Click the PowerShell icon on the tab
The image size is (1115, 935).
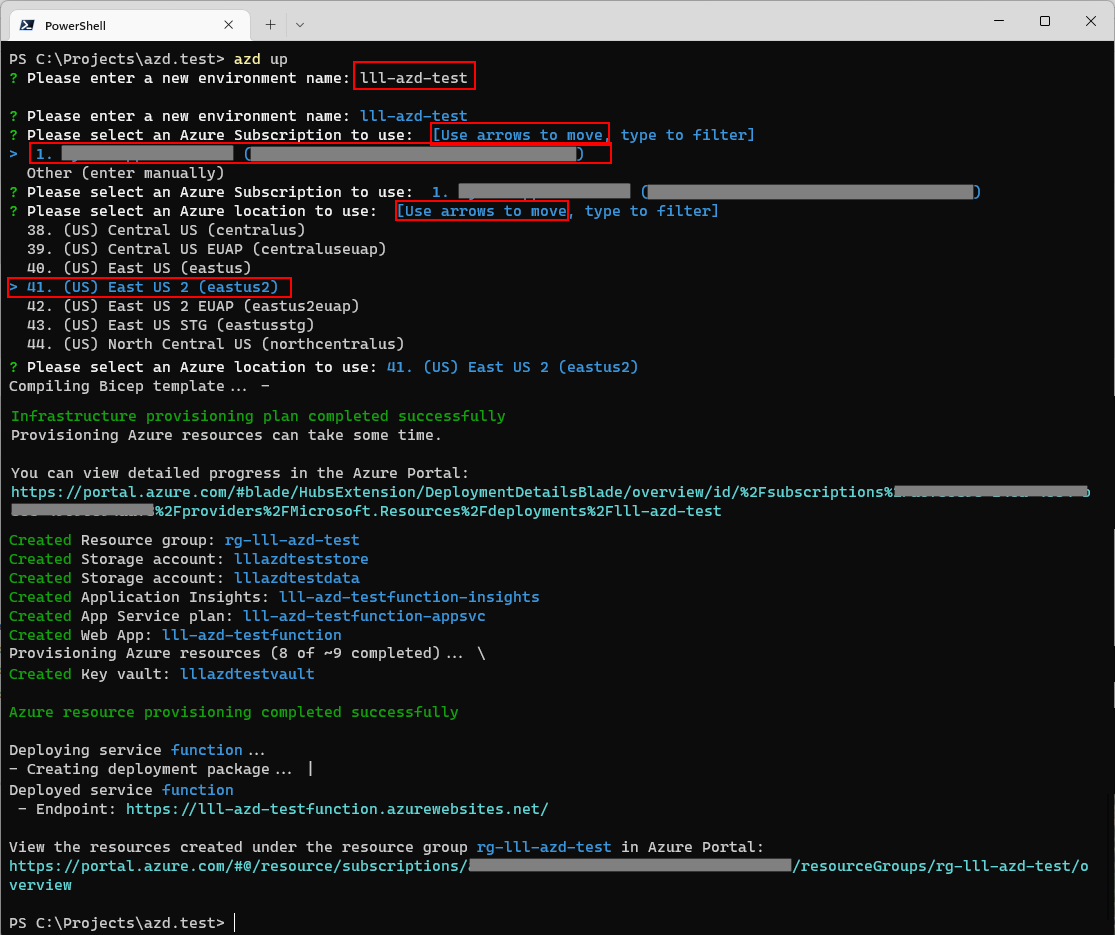pyautogui.click(x=27, y=25)
